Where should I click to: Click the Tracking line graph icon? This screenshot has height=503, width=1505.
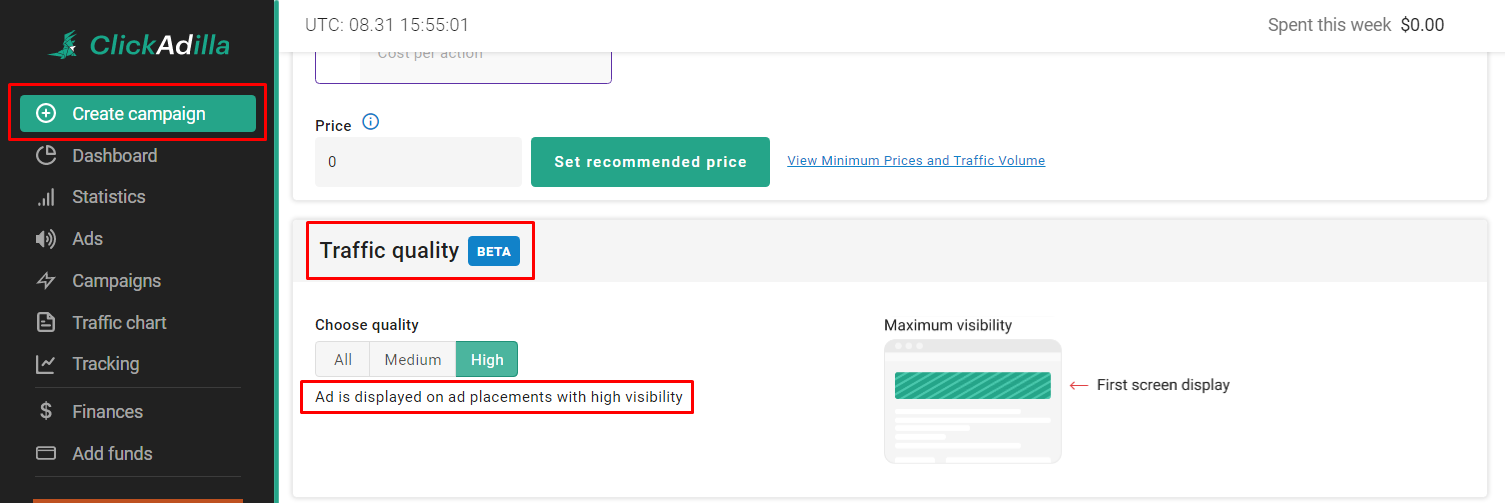click(x=46, y=364)
